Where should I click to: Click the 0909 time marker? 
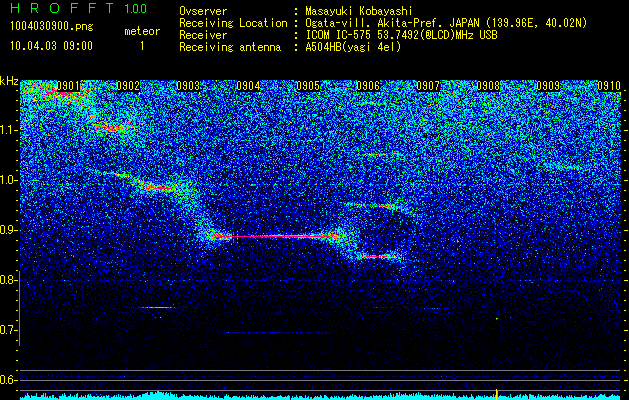(x=548, y=86)
